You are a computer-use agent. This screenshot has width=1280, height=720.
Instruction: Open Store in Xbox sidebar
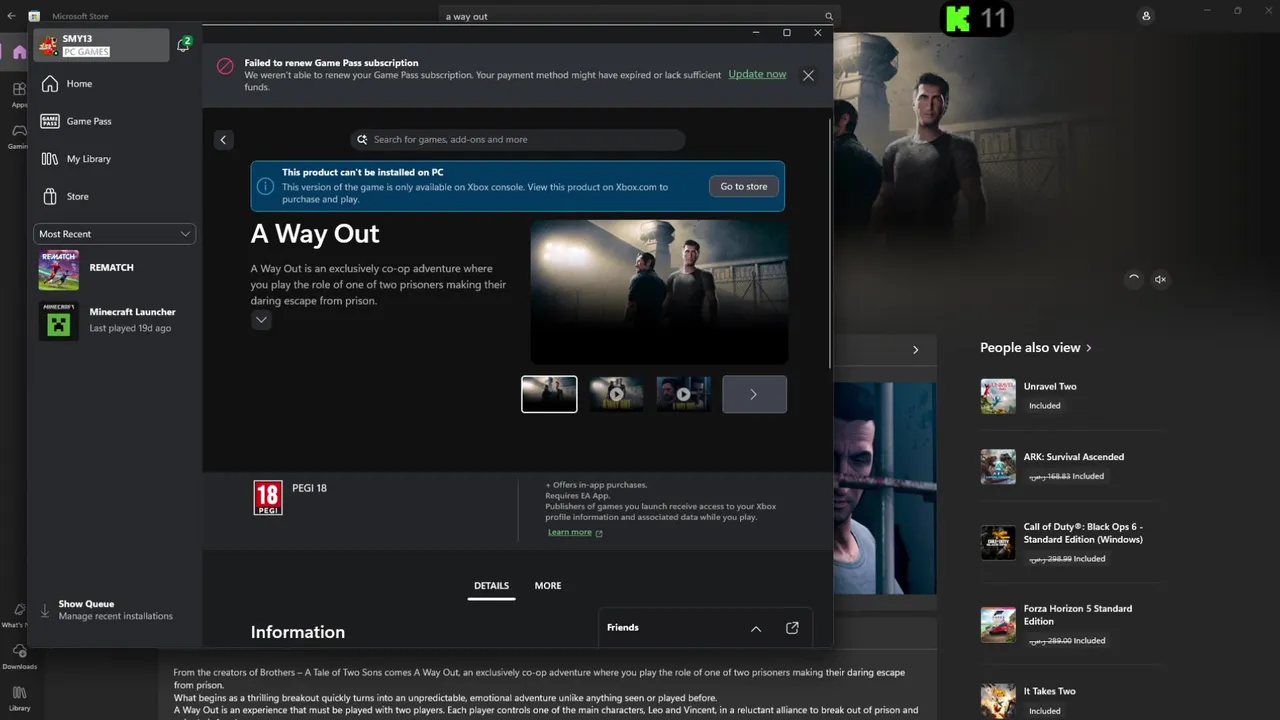(x=115, y=196)
